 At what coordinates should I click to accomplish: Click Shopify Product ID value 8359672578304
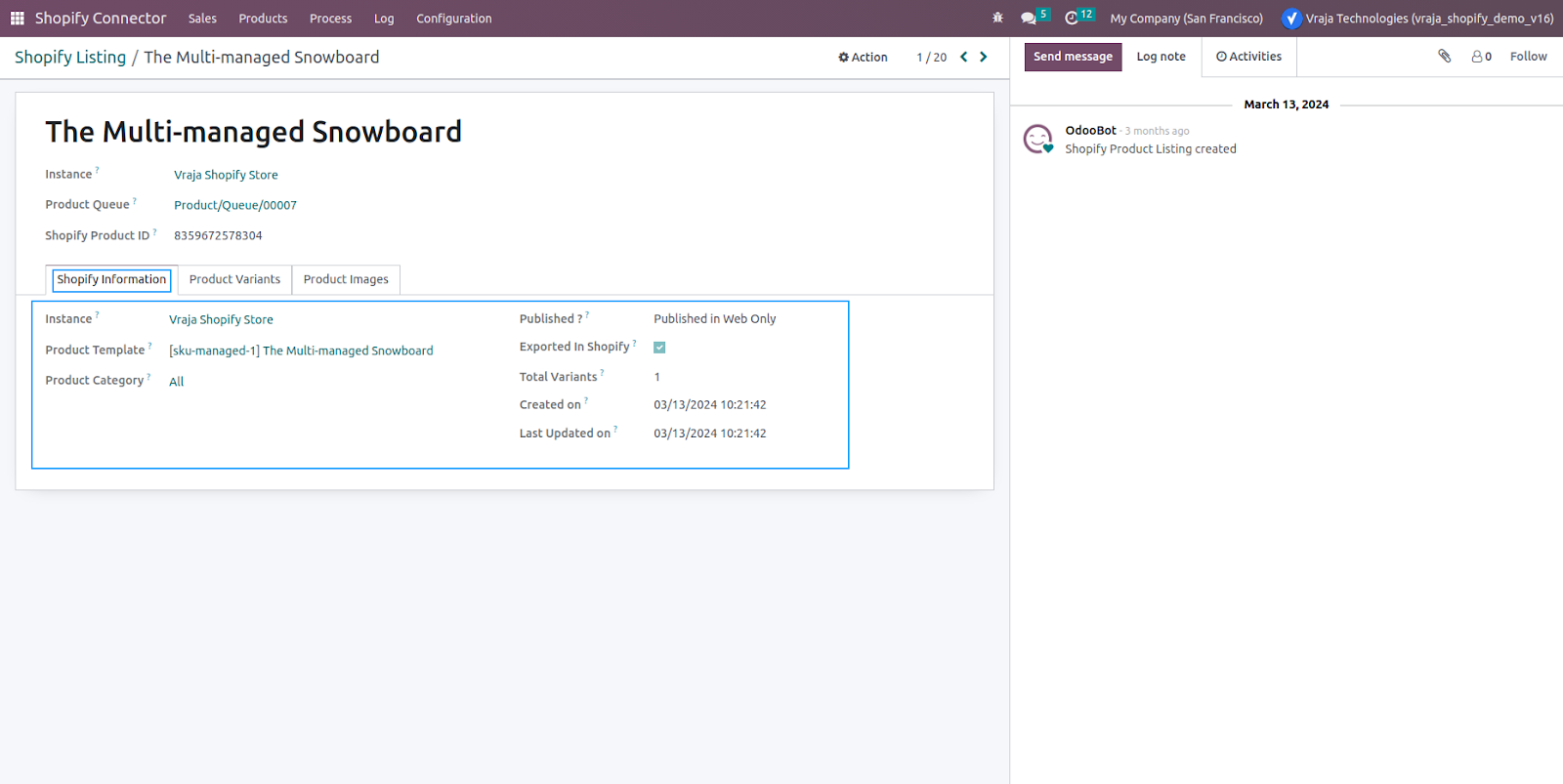click(x=218, y=235)
